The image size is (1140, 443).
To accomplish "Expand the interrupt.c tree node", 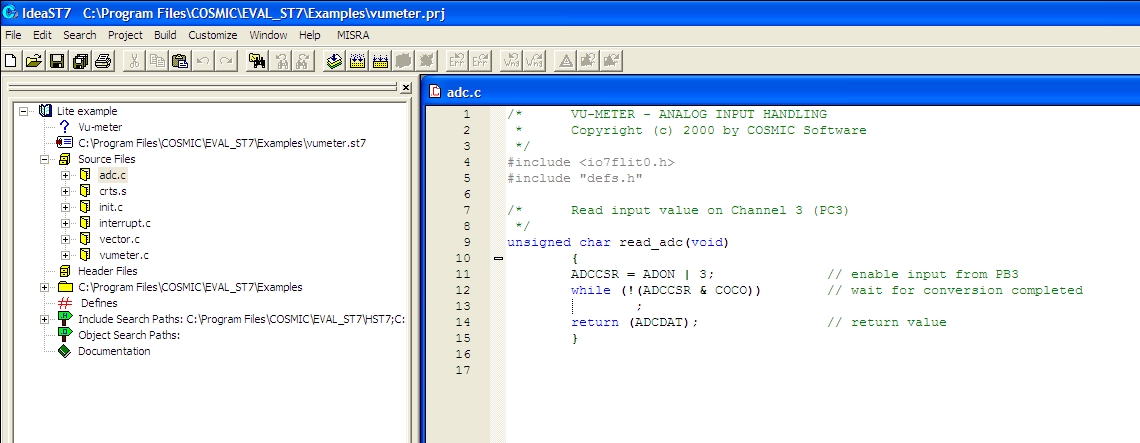I will click(65, 223).
